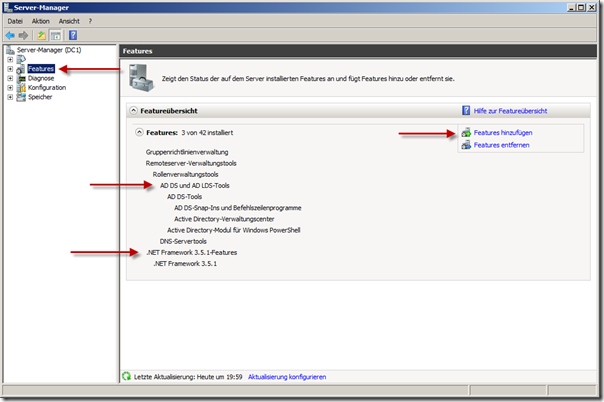Click Letzte Aktualisierung: Heute um 19:59 text
Screen dimensions: 604x402
(188, 377)
